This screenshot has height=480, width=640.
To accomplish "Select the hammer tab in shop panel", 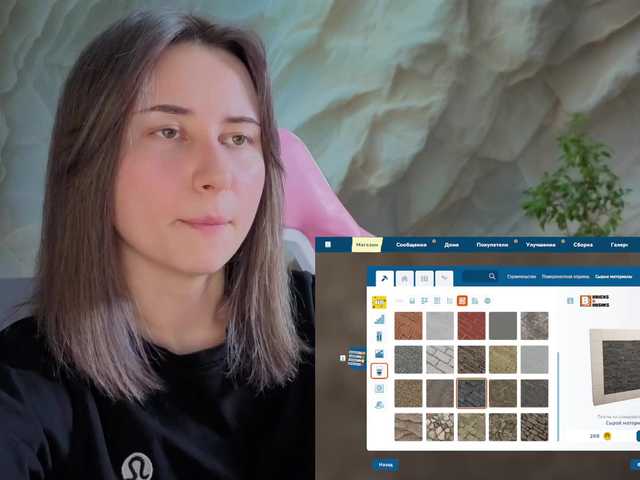I will [384, 278].
